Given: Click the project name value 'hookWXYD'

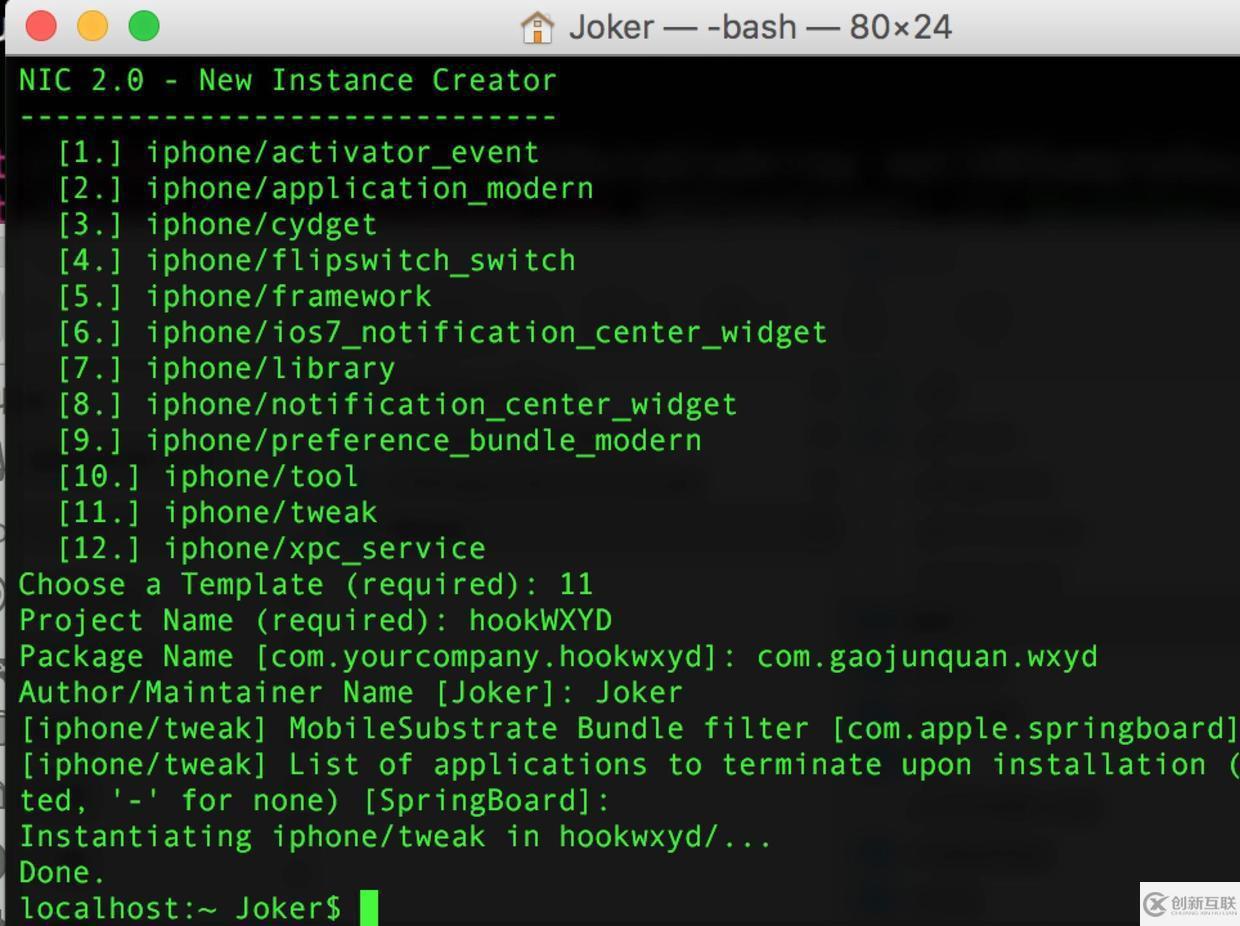Looking at the screenshot, I should [x=540, y=620].
